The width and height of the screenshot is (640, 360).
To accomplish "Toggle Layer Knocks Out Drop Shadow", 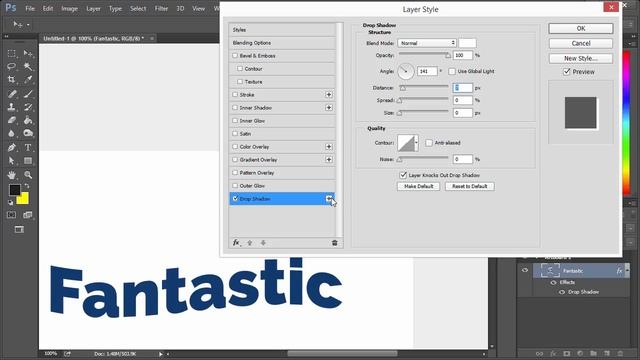I will tap(403, 175).
